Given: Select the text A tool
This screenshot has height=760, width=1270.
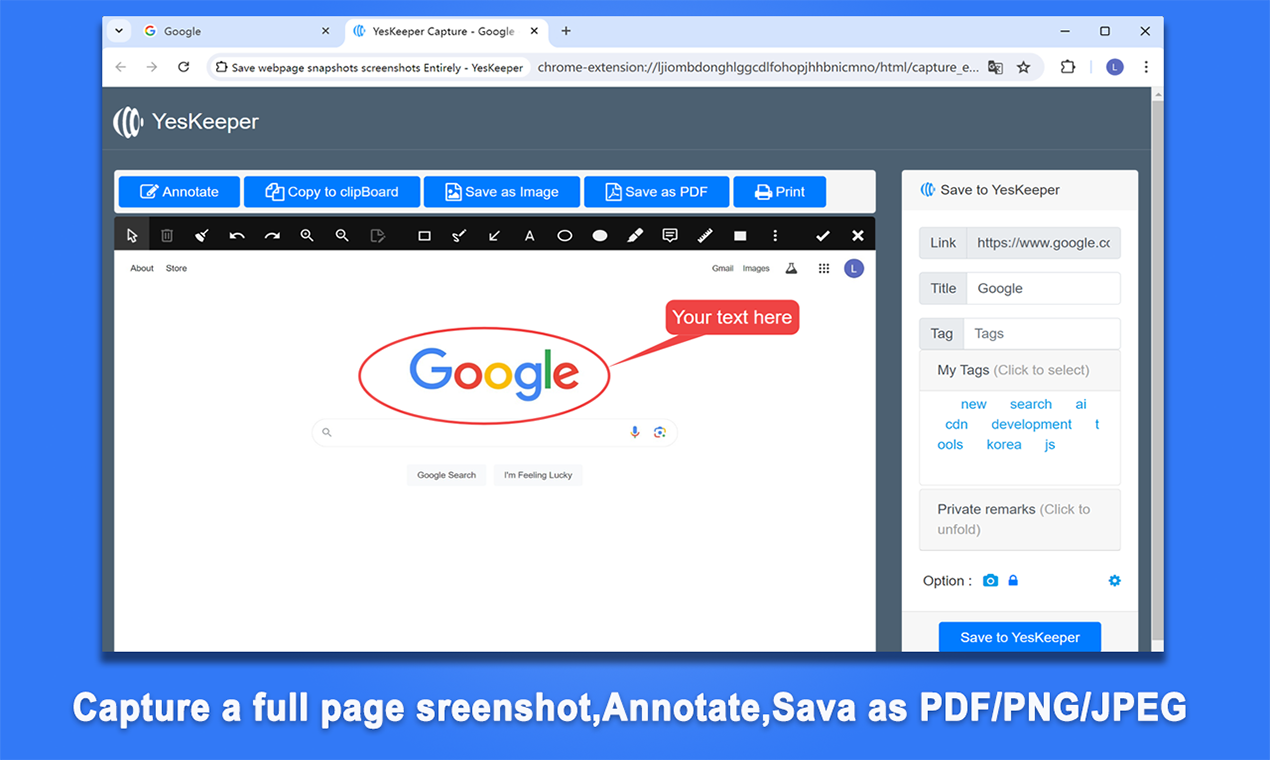Looking at the screenshot, I should tap(530, 236).
